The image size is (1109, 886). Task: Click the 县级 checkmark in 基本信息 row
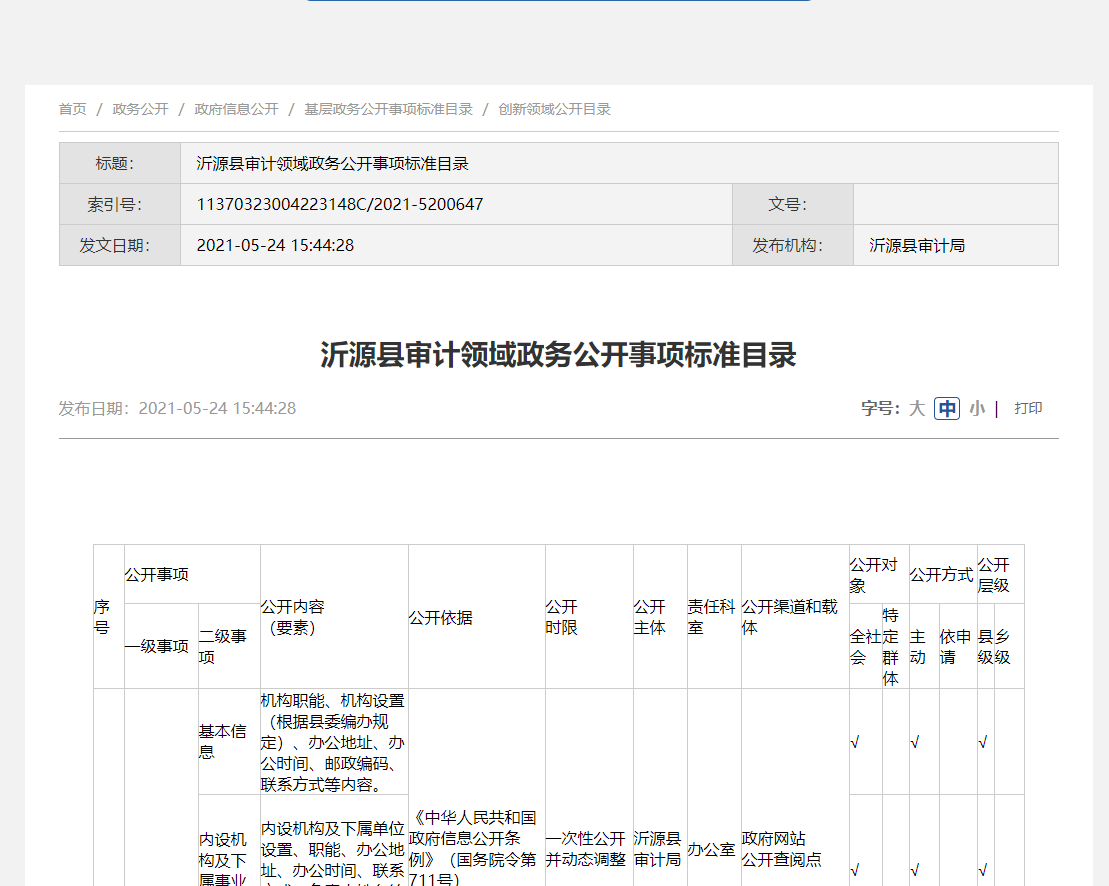pyautogui.click(x=983, y=742)
